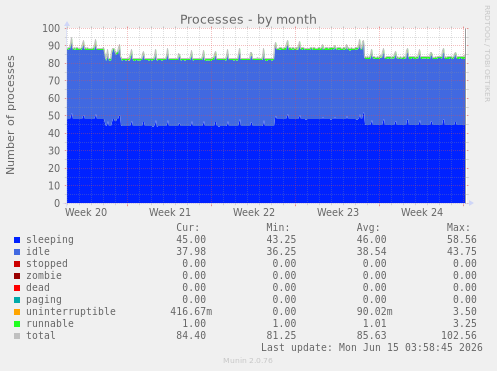Click the total minimum value 81.25
Screen dimensions: 497x371
[281, 336]
